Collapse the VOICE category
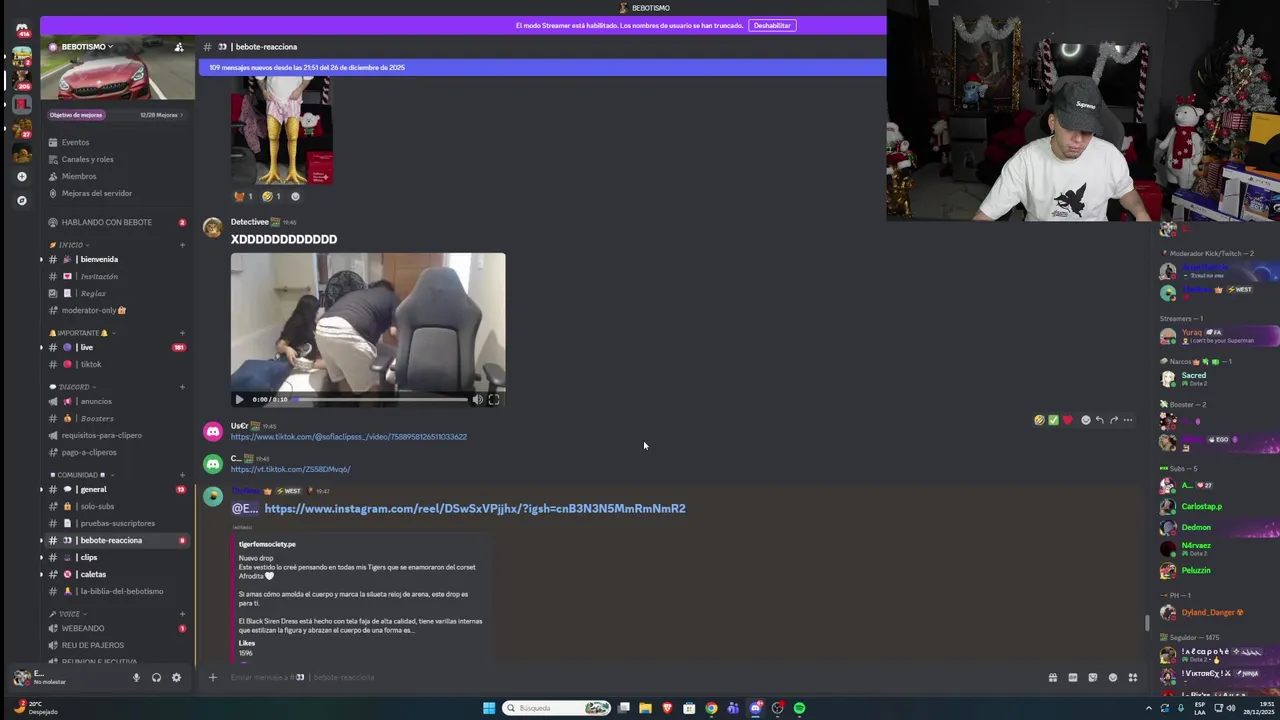 coord(68,614)
